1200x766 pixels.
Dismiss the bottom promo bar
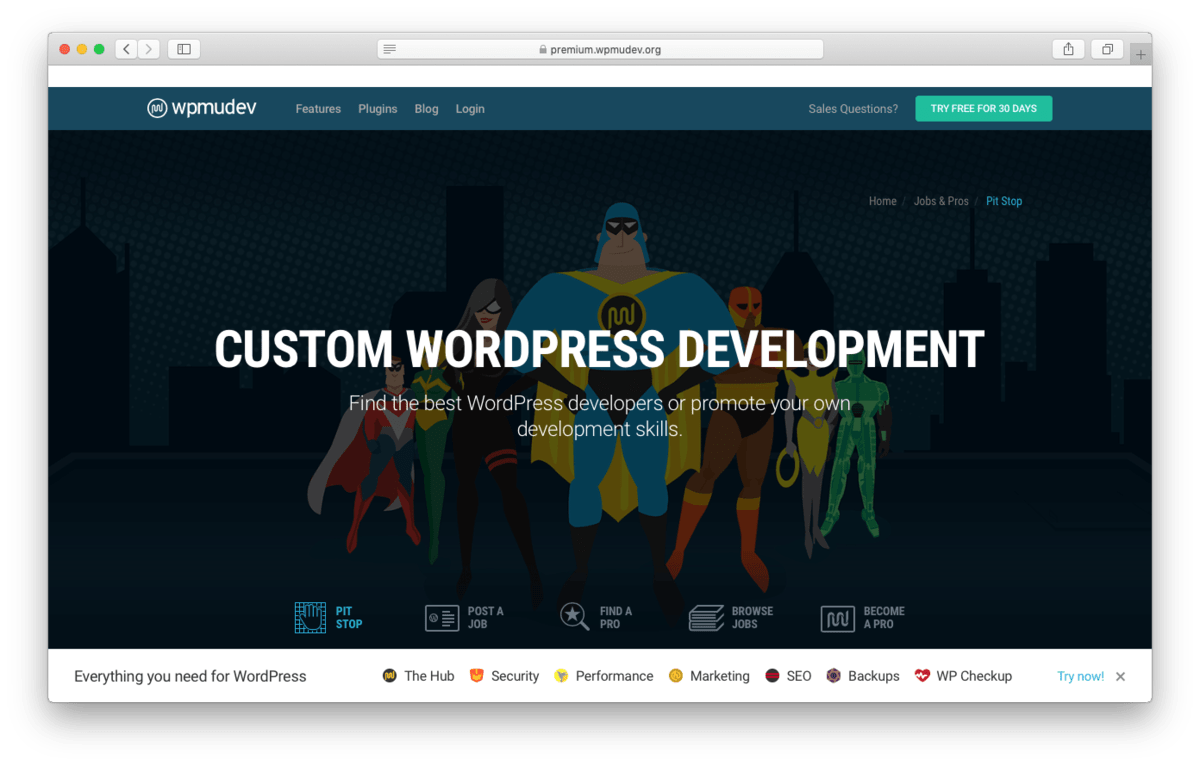pos(1121,677)
